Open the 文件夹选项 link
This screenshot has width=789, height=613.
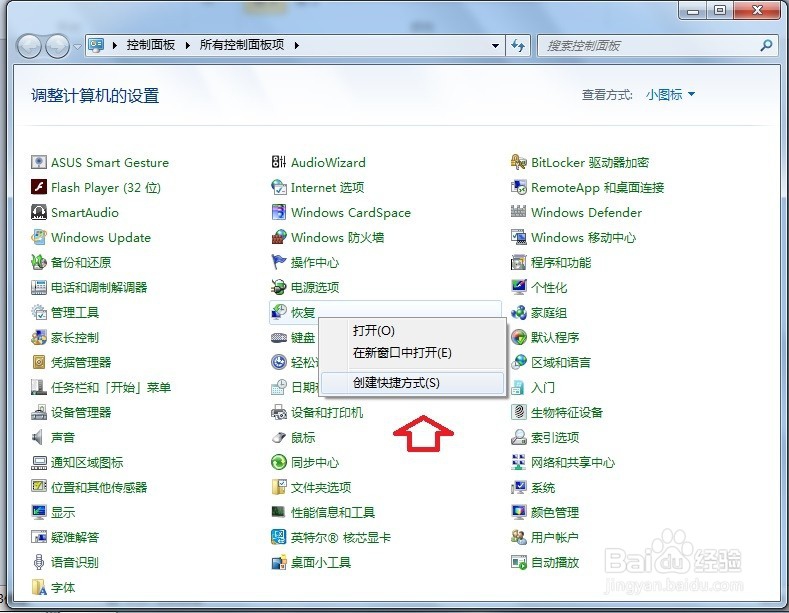[321, 487]
